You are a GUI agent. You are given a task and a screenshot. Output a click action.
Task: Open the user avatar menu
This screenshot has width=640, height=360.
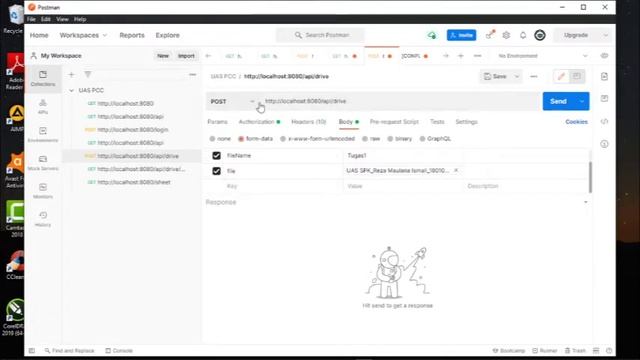pos(540,35)
